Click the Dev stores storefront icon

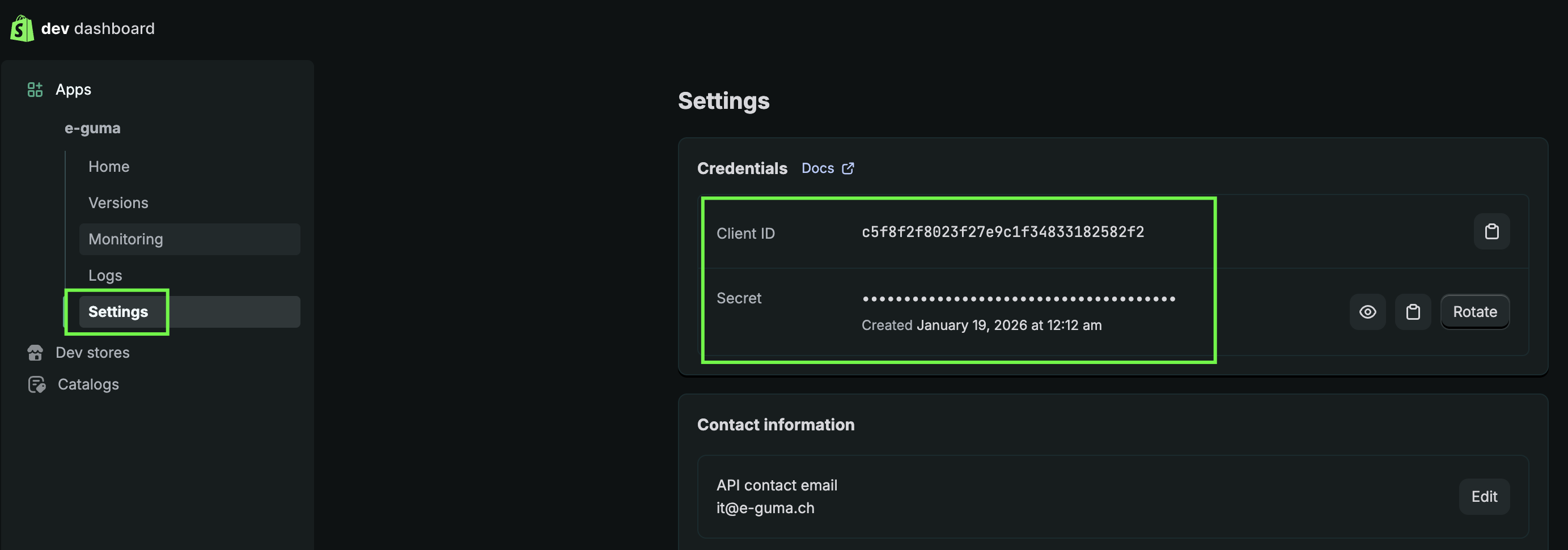pos(35,353)
